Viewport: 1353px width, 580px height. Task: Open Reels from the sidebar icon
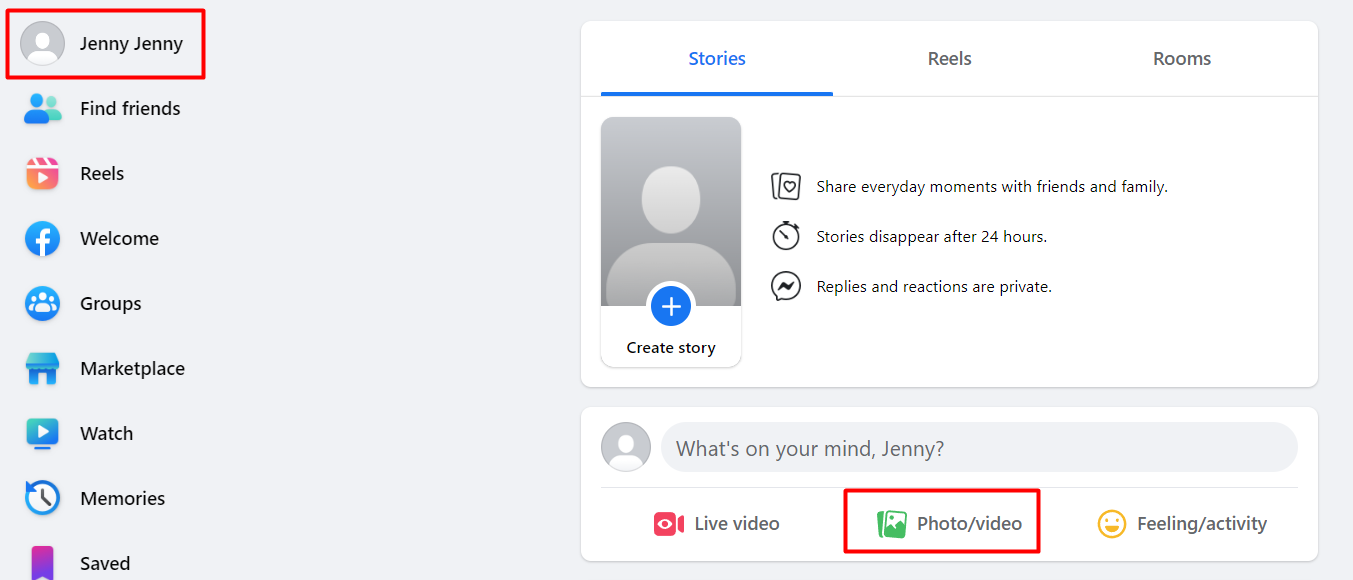43,173
